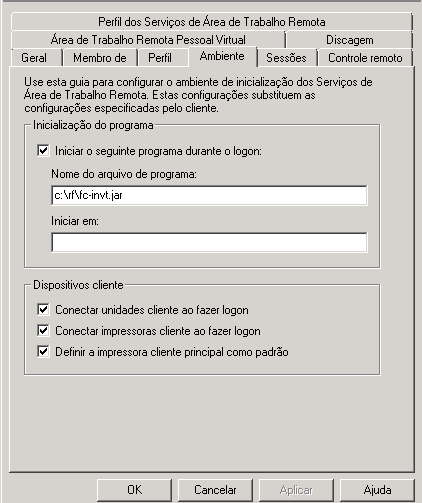Click the Cancelar button
The height and width of the screenshot is (503, 422).
[215, 490]
